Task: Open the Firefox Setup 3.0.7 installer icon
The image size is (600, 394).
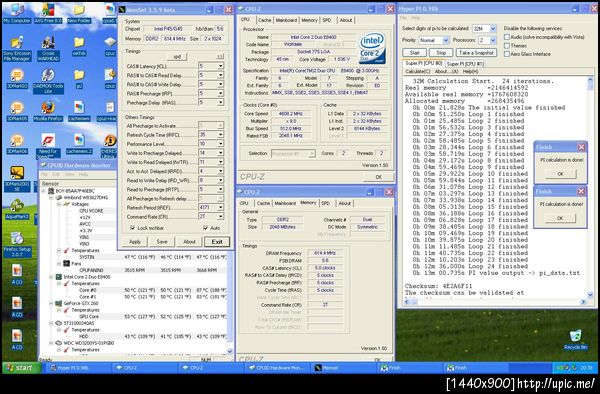Action: click(17, 244)
